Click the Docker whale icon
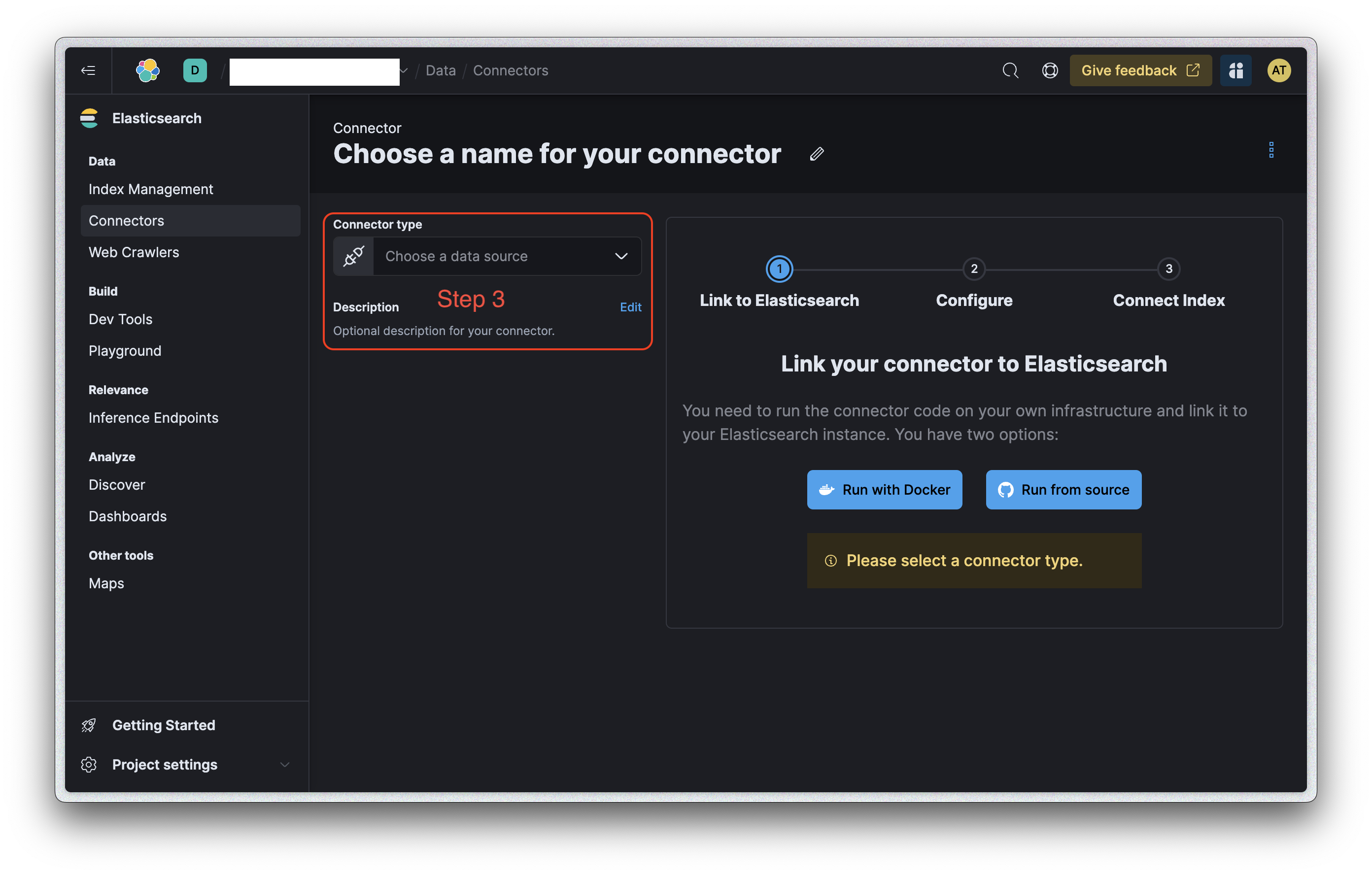Viewport: 1372px width, 875px height. [x=827, y=490]
